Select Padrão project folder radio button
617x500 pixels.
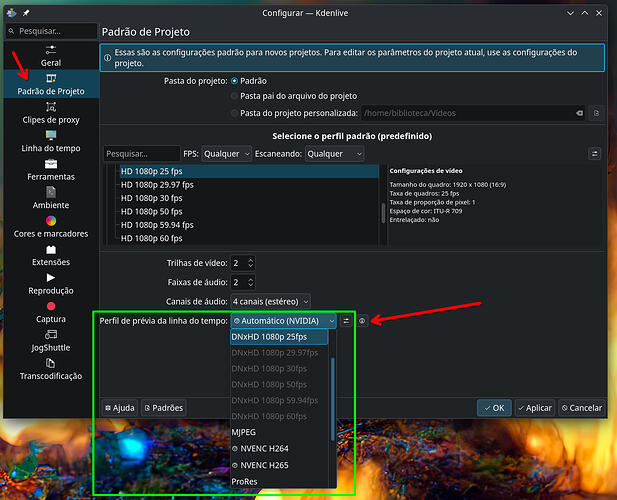click(x=236, y=80)
